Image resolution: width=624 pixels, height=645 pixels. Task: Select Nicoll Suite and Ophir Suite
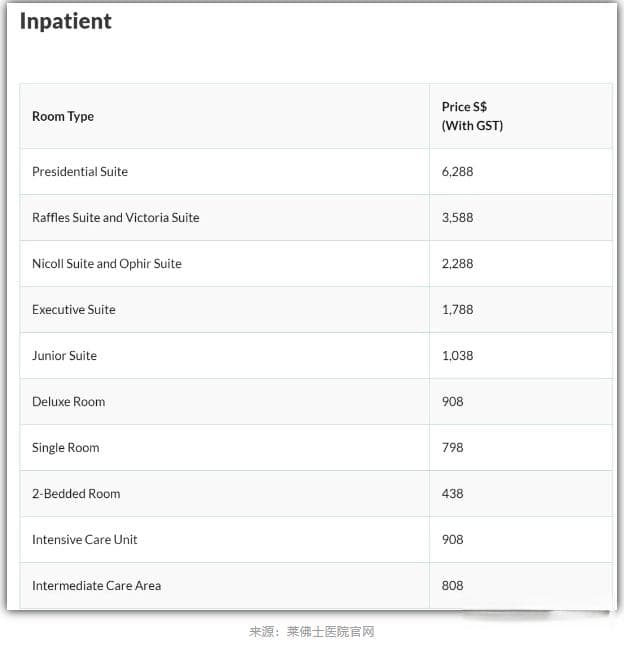107,264
